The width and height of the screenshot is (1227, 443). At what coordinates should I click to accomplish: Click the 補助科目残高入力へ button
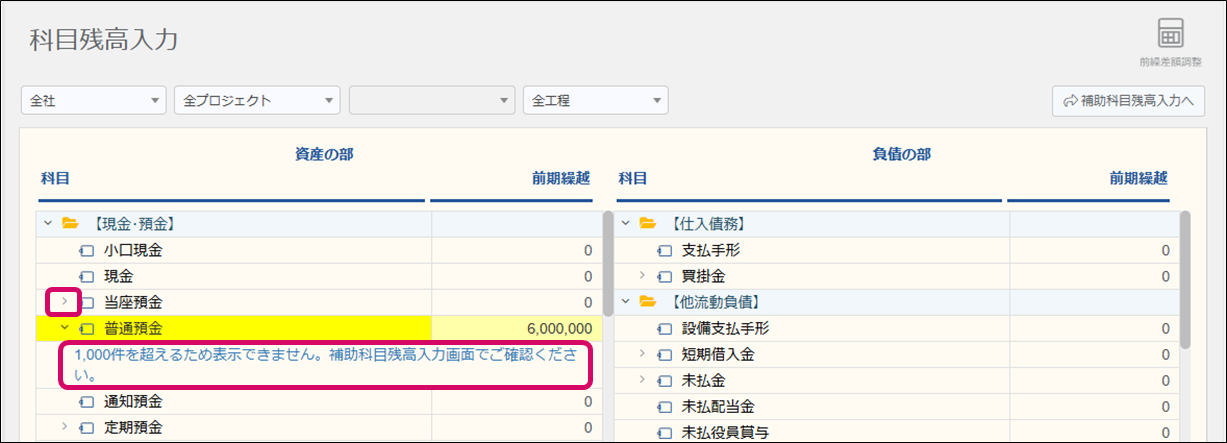click(x=1127, y=101)
